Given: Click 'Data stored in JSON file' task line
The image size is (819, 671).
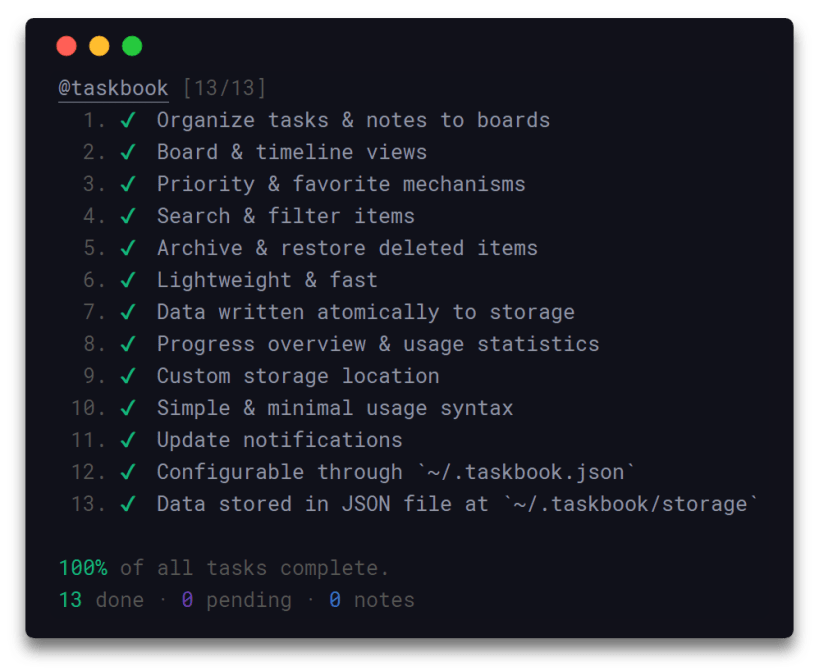Looking at the screenshot, I should [x=457, y=504].
